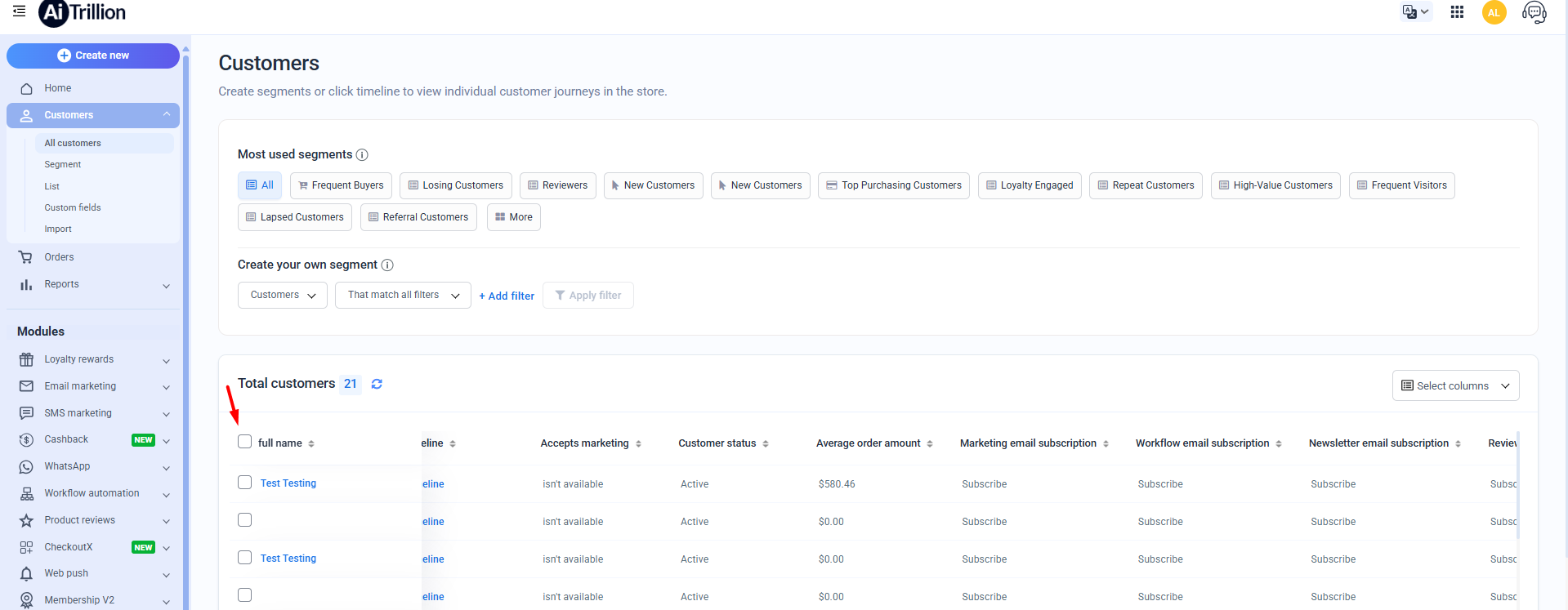The width and height of the screenshot is (1568, 610).
Task: Refresh the total customers count
Action: [x=377, y=384]
